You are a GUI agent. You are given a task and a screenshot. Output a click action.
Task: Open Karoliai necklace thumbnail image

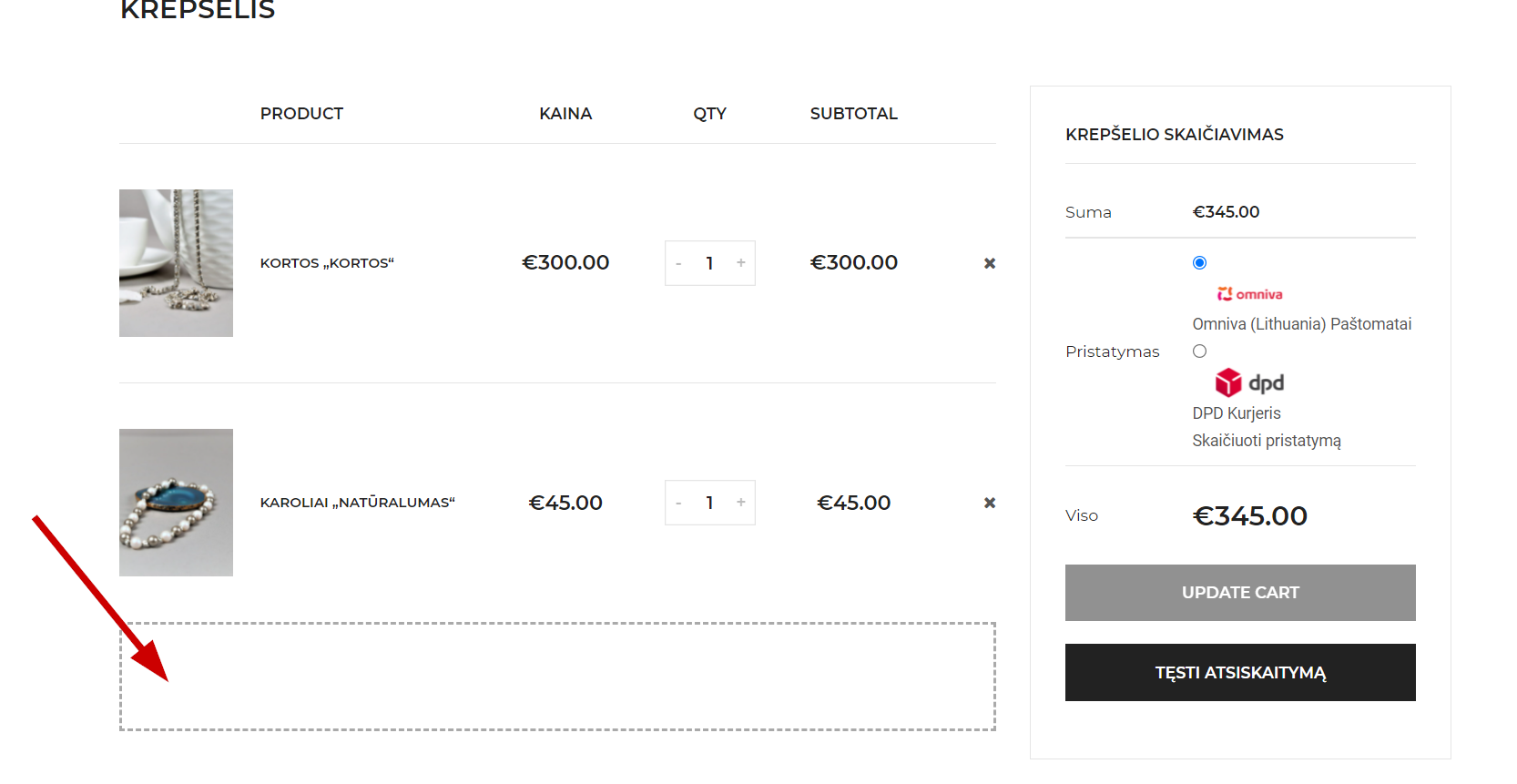pyautogui.click(x=176, y=503)
